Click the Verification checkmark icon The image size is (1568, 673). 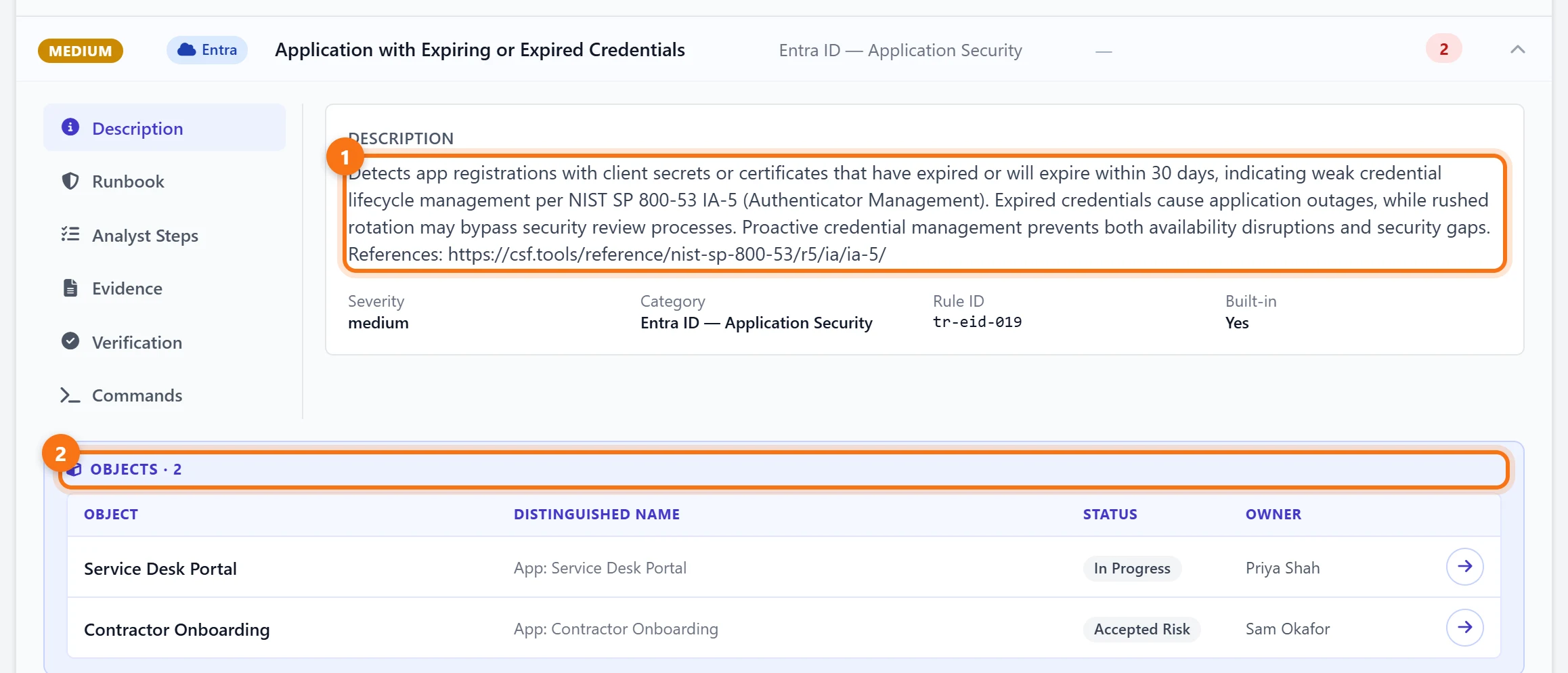click(70, 341)
